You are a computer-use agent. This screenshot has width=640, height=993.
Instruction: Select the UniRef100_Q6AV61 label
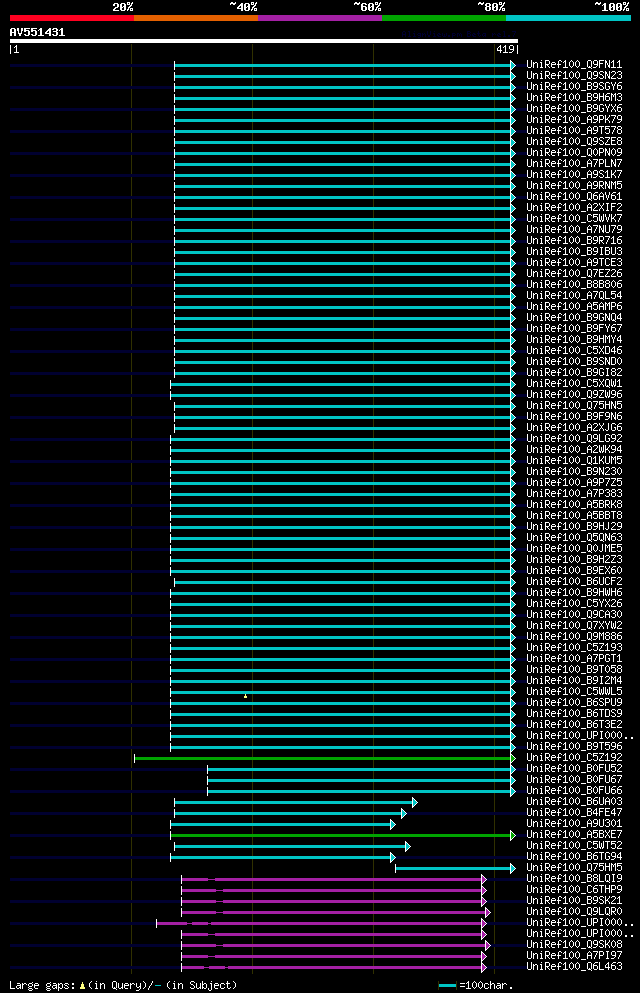click(x=574, y=197)
